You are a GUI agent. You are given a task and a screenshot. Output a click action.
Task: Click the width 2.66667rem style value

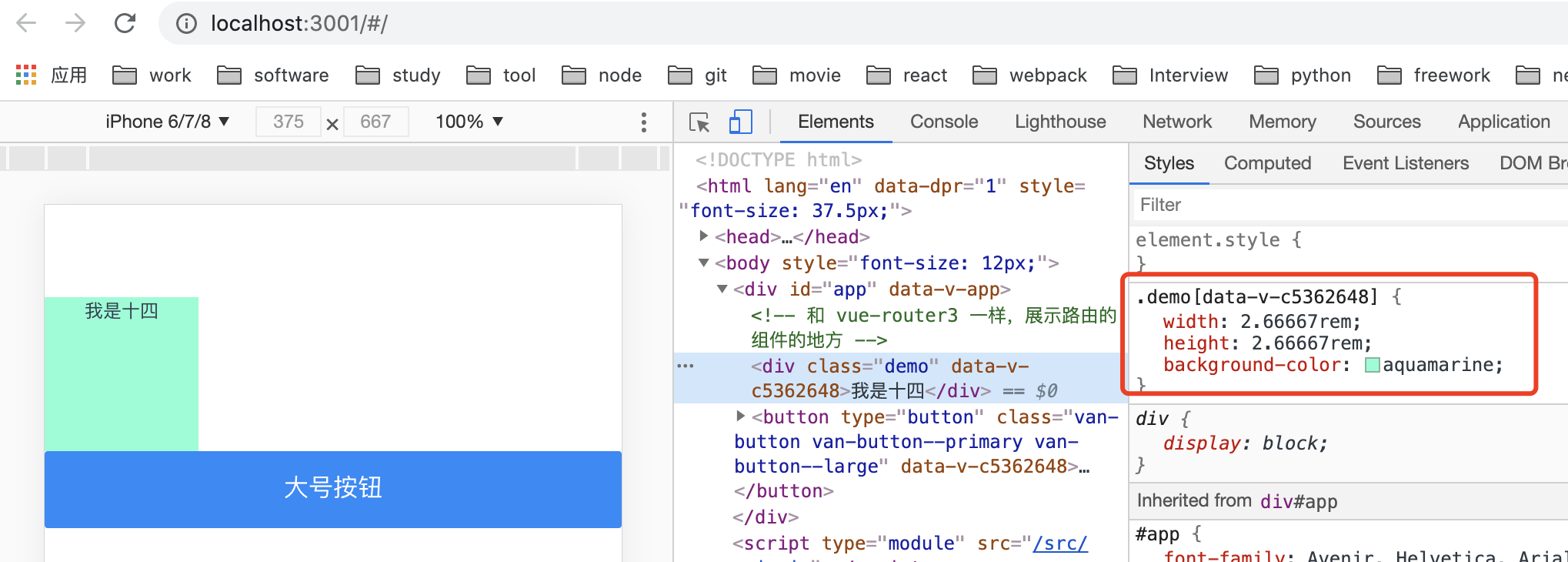click(1299, 321)
